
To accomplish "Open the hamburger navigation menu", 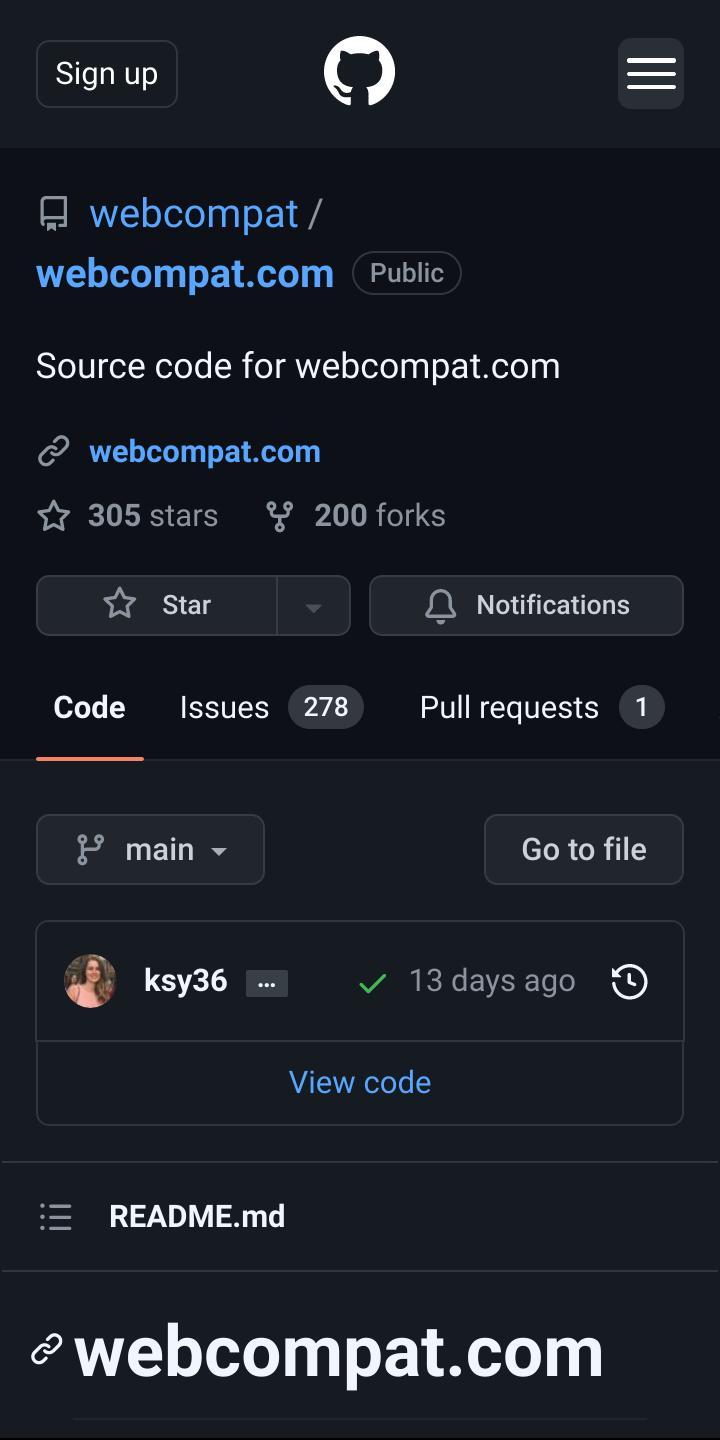I will (x=651, y=73).
